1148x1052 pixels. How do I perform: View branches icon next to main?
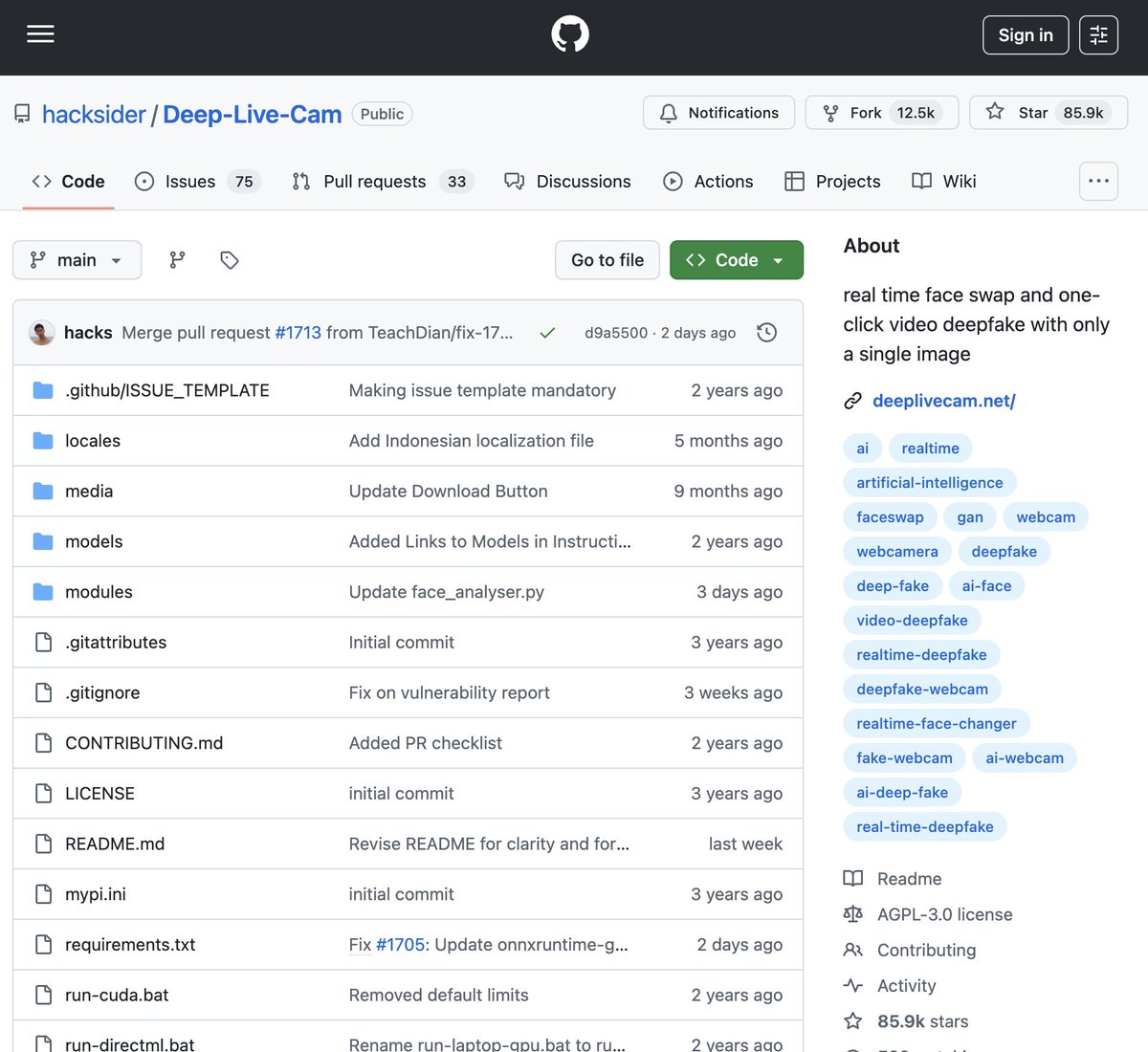point(177,260)
